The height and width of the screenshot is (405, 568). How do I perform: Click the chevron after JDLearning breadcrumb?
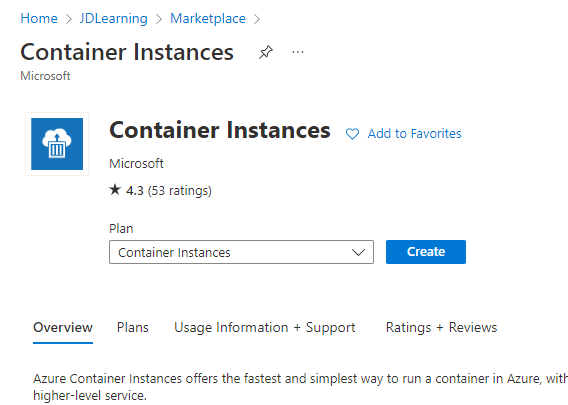point(159,19)
